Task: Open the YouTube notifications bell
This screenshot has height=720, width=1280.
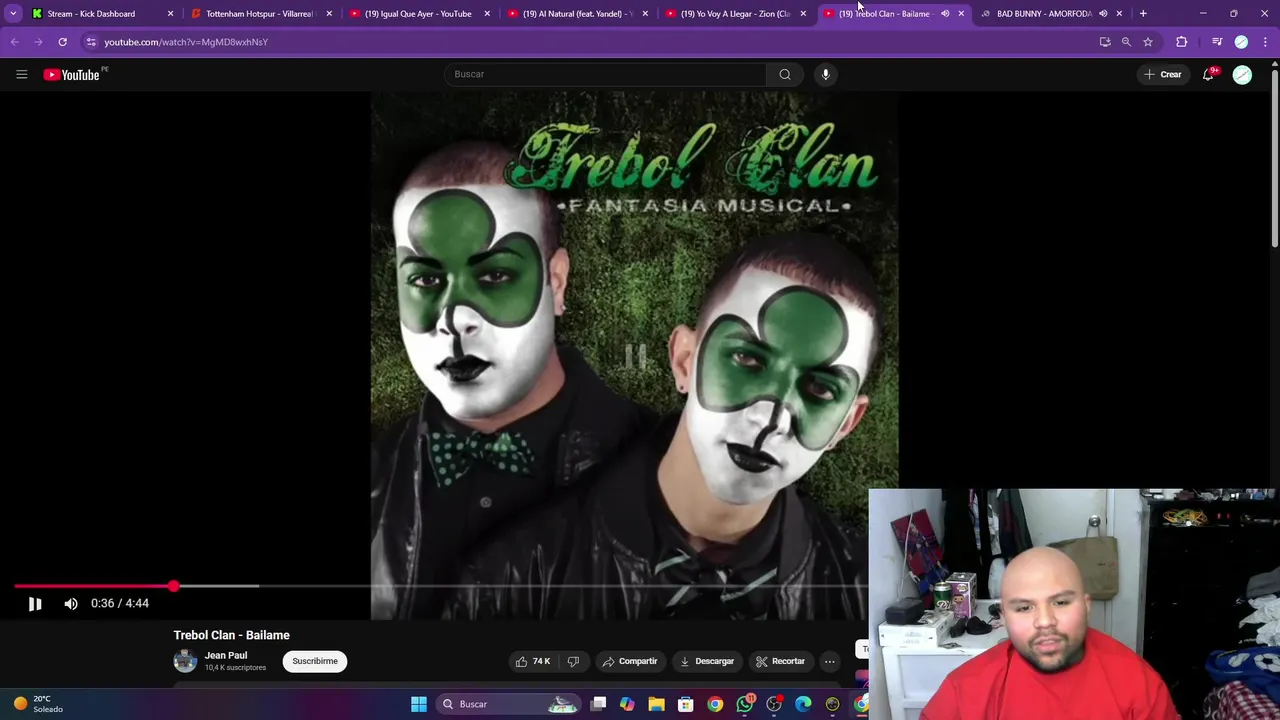Action: click(x=1208, y=74)
